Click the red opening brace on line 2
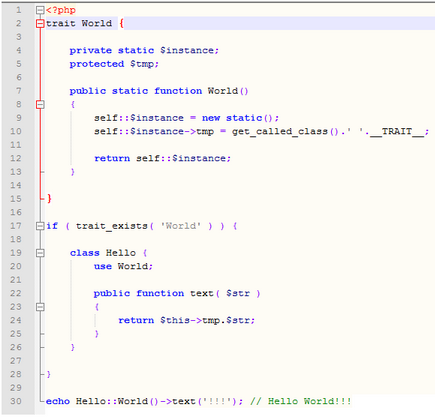 tap(121, 23)
